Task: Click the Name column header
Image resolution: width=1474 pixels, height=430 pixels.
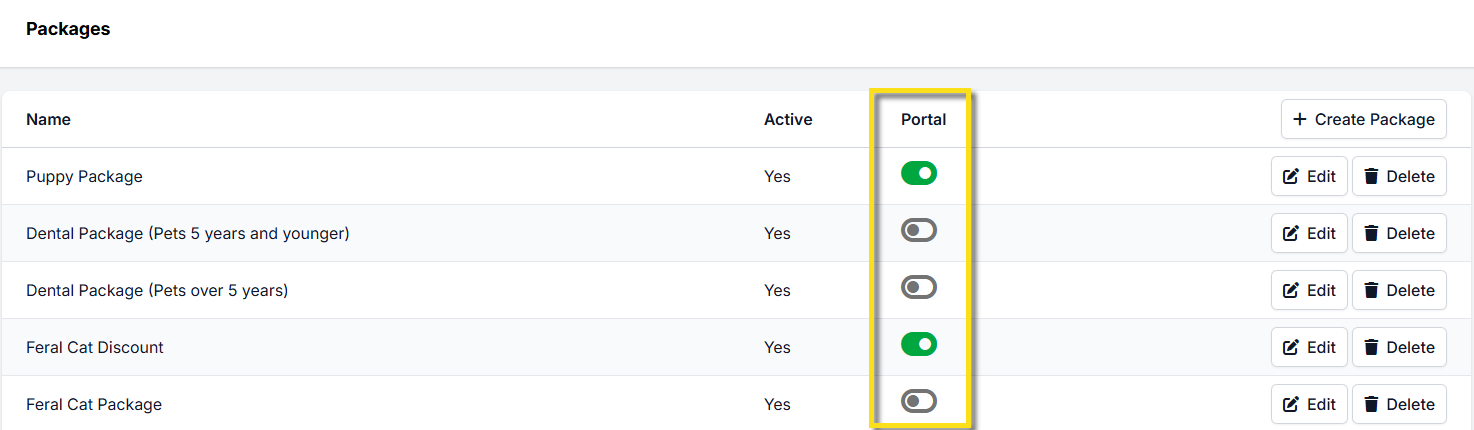Action: pyautogui.click(x=48, y=119)
